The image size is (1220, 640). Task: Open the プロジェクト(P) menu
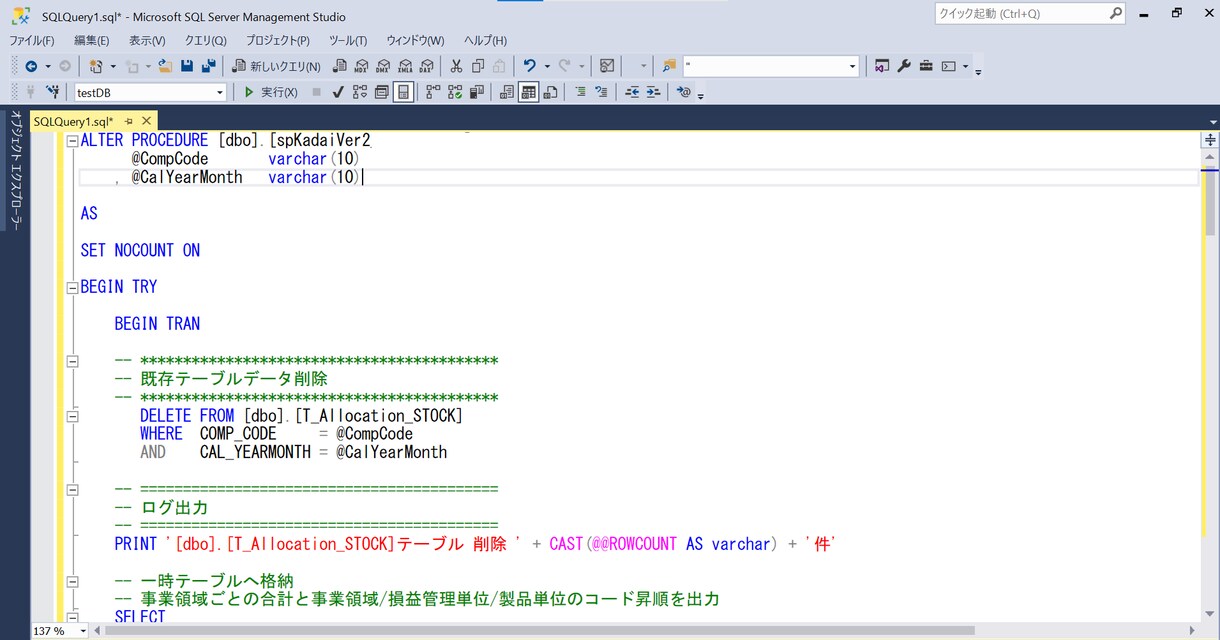coord(278,40)
